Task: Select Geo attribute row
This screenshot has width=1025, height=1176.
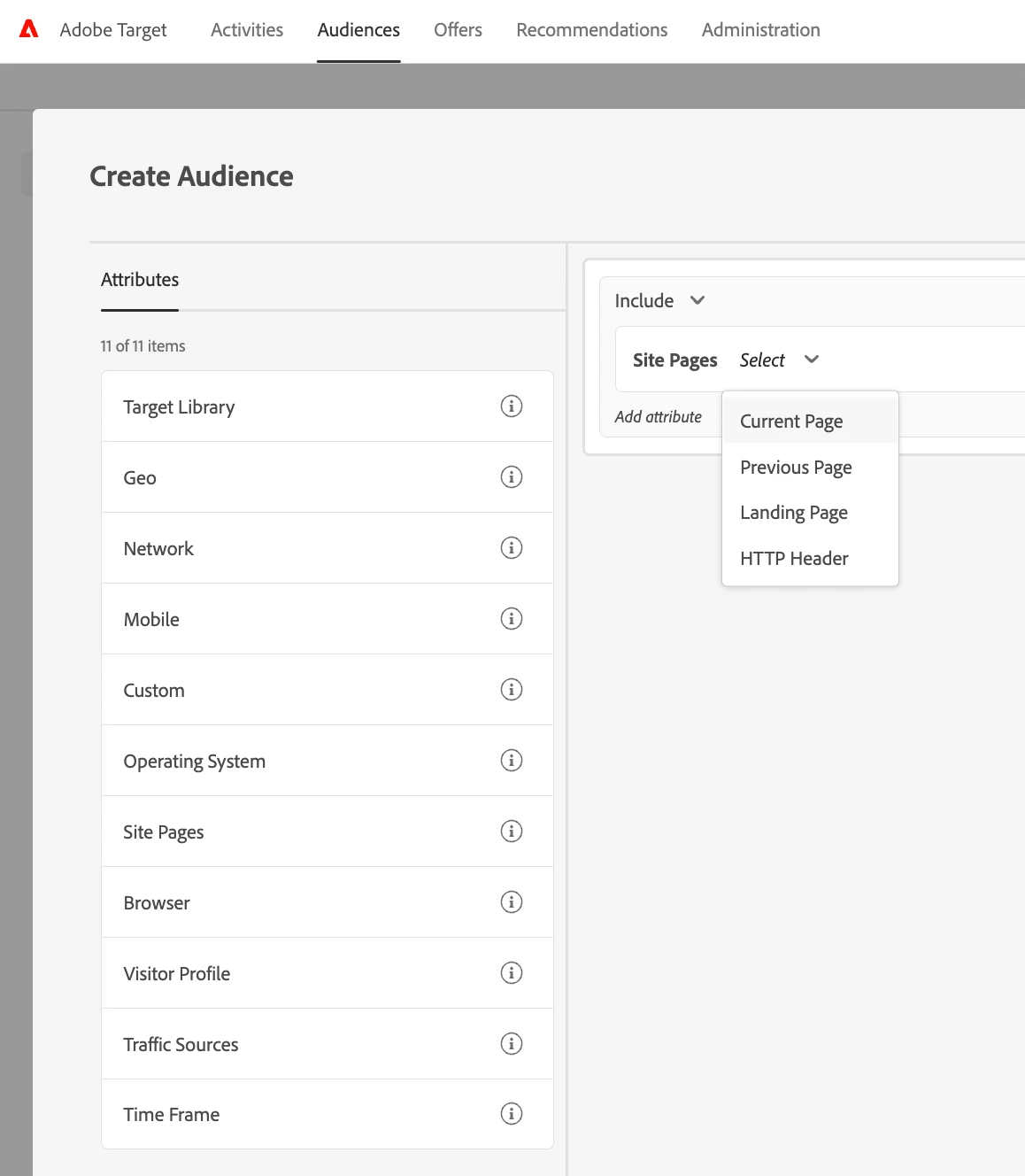Action: pyautogui.click(x=328, y=477)
